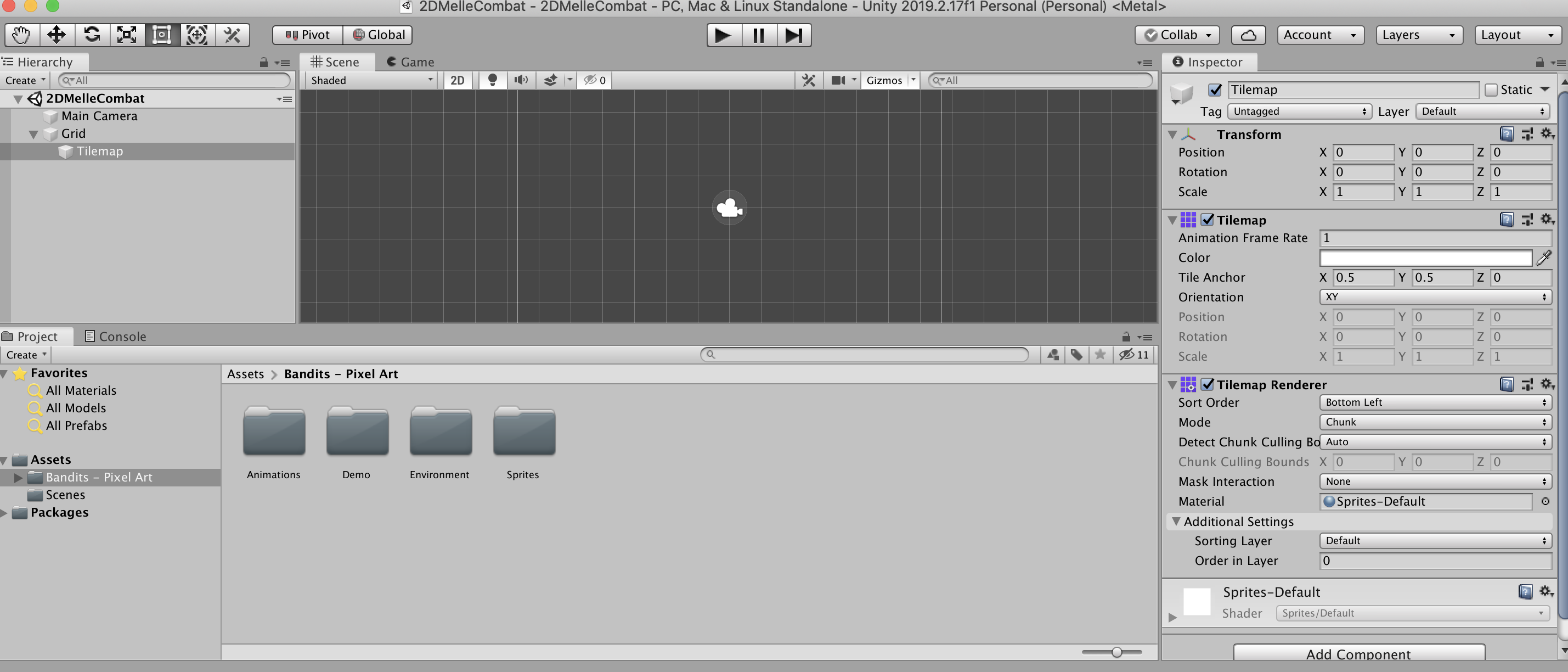Open custom editor tools wrench icon
The height and width of the screenshot is (672, 1568).
click(232, 35)
